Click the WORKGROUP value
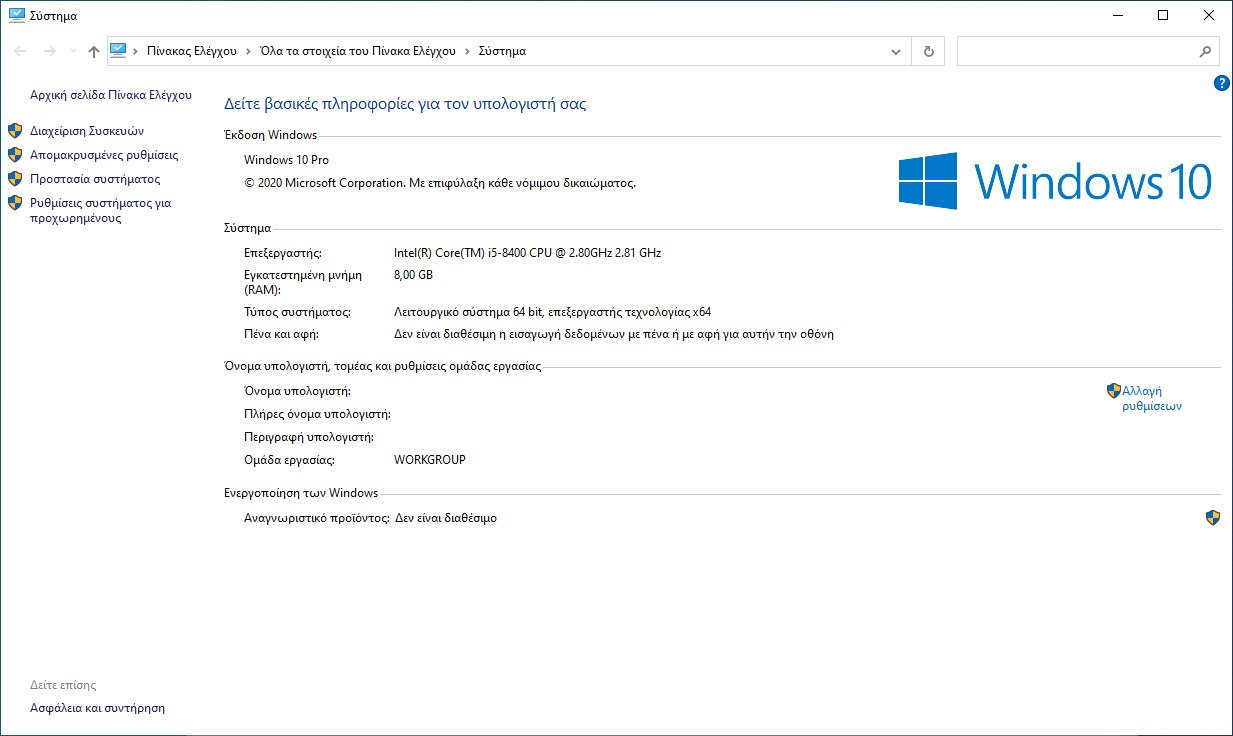This screenshot has height=736, width=1233. click(430, 460)
